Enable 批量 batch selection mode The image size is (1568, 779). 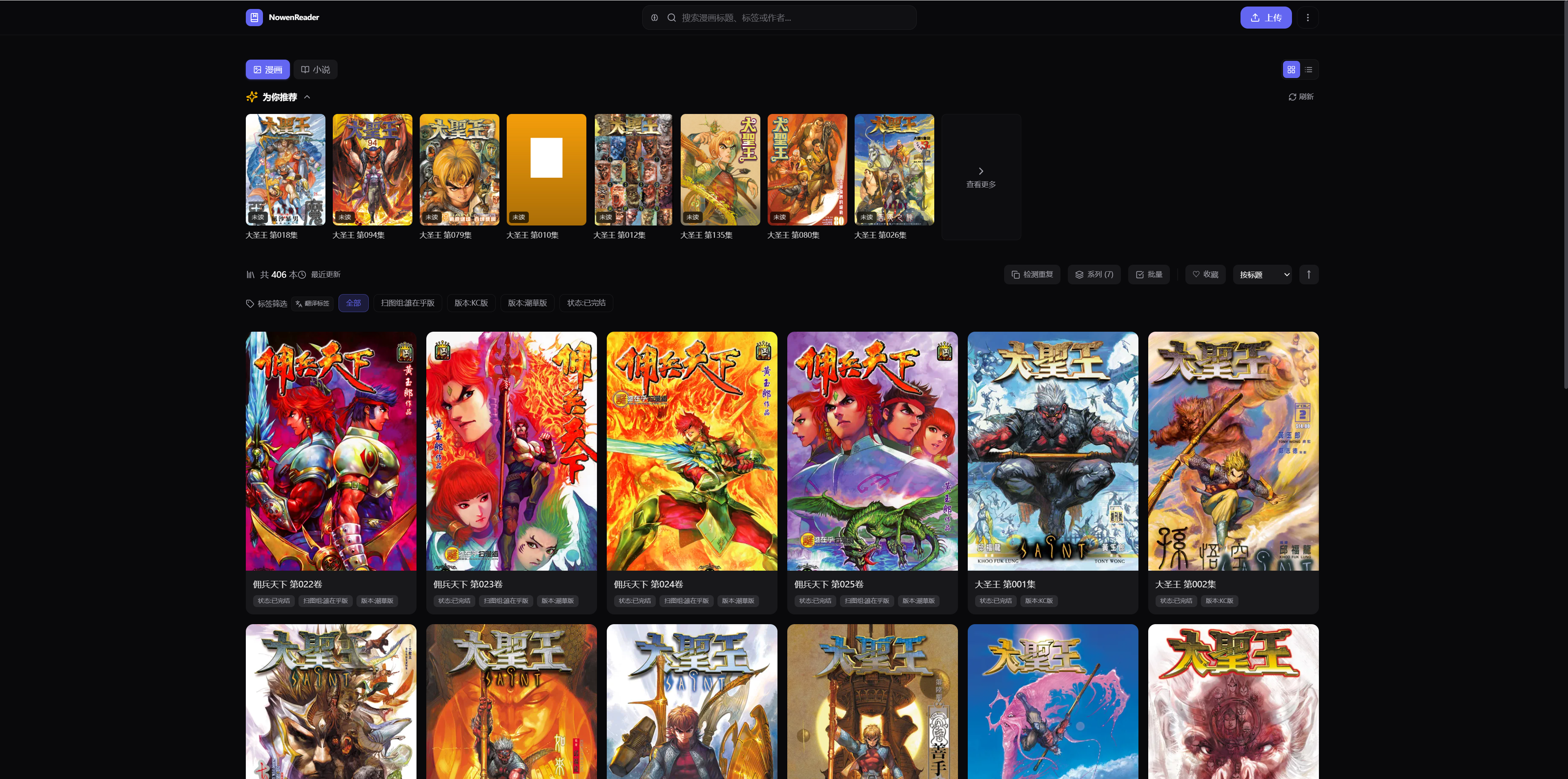click(x=1149, y=275)
